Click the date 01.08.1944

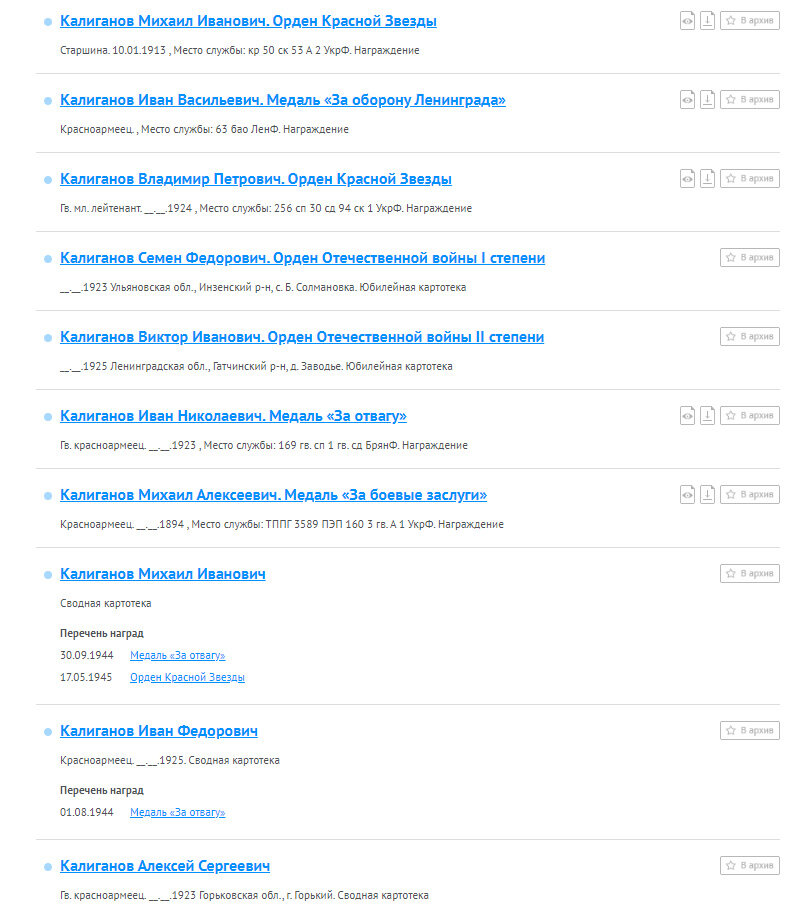click(87, 812)
